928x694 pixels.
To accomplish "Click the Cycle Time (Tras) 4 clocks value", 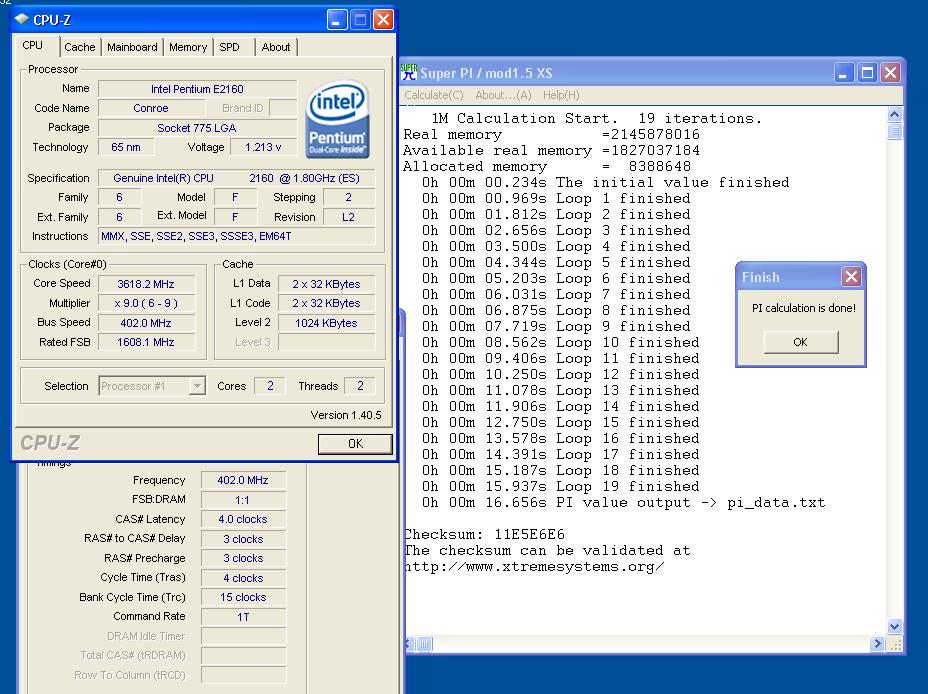I will coord(243,578).
